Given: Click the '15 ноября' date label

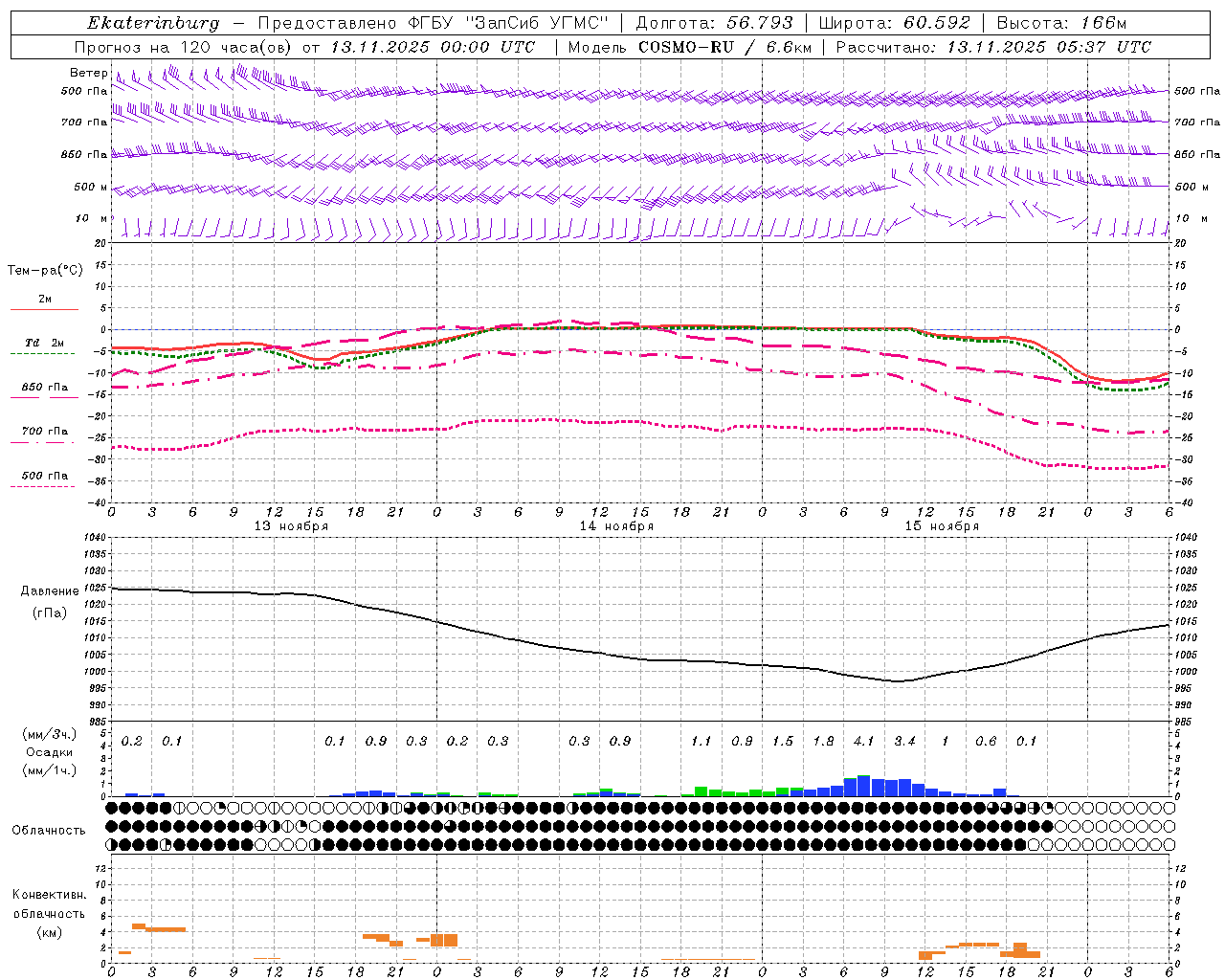Looking at the screenshot, I should click(942, 526).
